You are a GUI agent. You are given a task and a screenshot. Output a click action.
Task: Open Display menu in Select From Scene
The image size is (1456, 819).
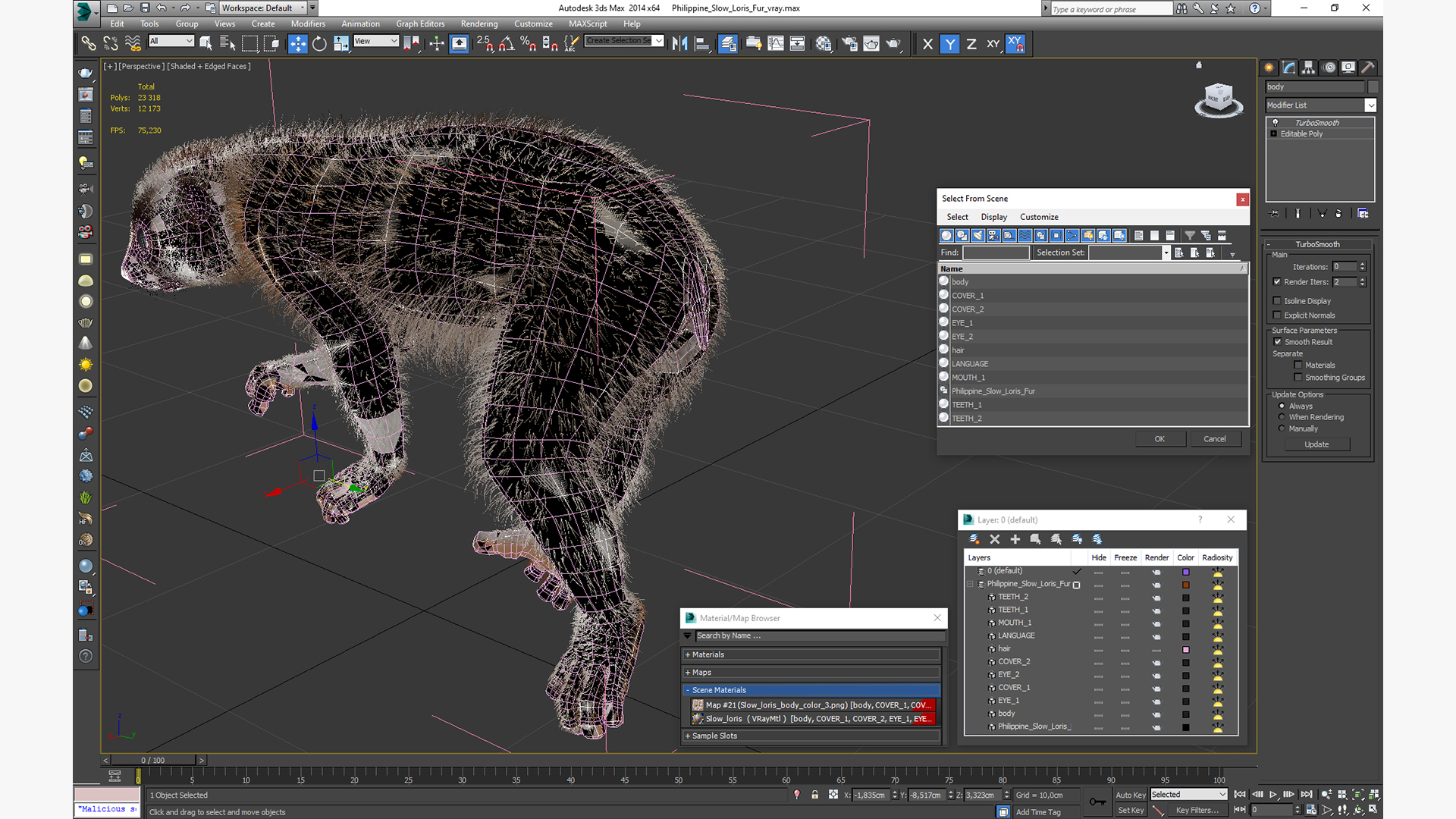[x=993, y=217]
